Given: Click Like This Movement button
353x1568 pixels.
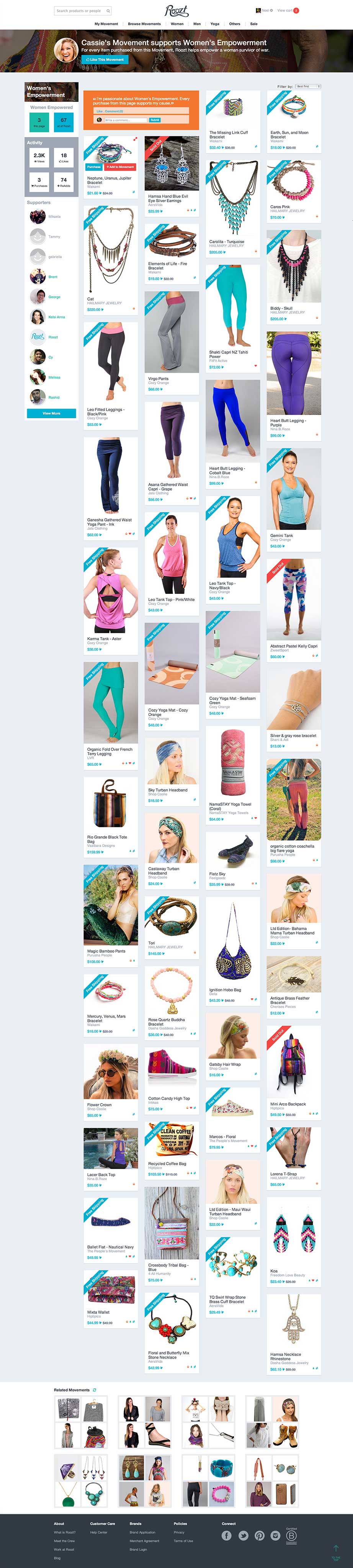Looking at the screenshot, I should point(105,60).
